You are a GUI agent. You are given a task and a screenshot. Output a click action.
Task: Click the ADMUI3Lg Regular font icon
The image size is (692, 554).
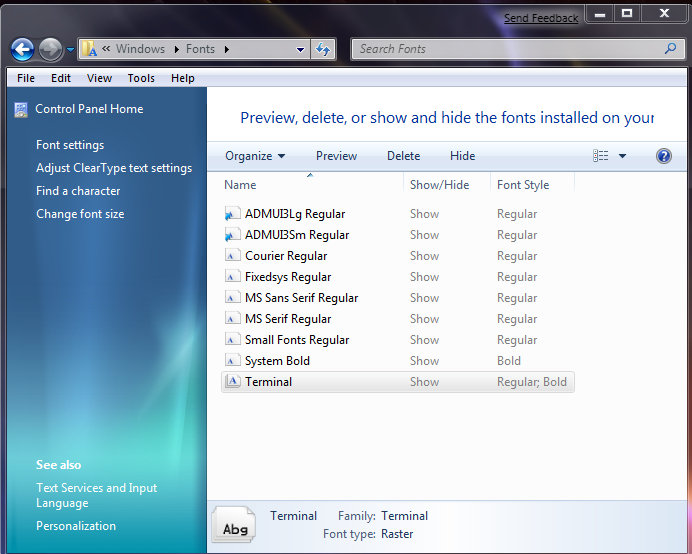[x=232, y=214]
